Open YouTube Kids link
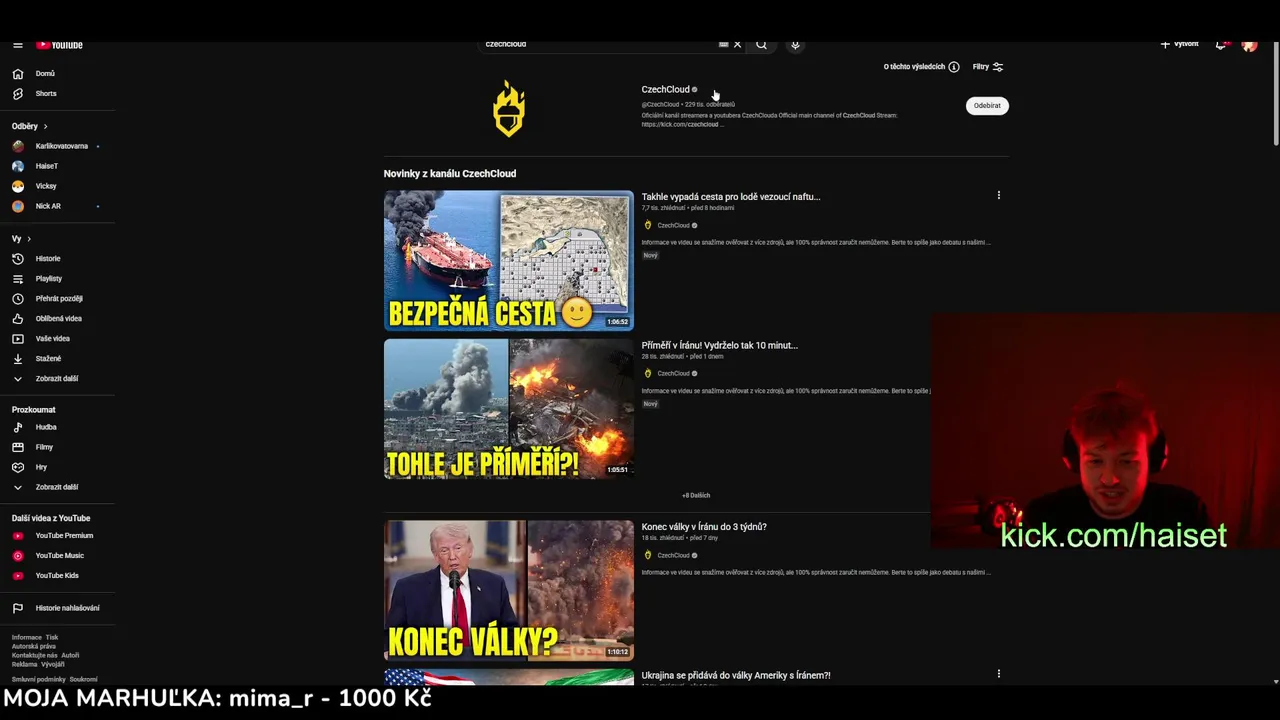This screenshot has width=1280, height=720. [x=57, y=575]
